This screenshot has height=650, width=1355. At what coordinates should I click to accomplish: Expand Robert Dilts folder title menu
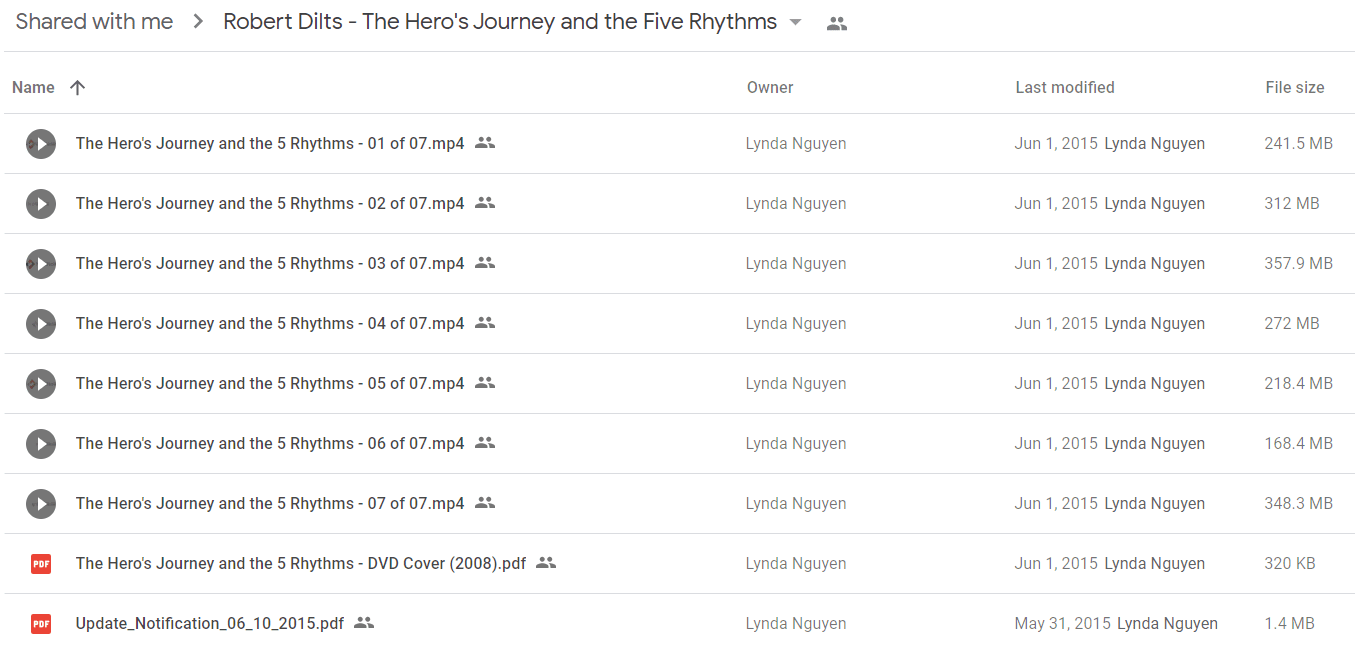pyautogui.click(x=500, y=22)
